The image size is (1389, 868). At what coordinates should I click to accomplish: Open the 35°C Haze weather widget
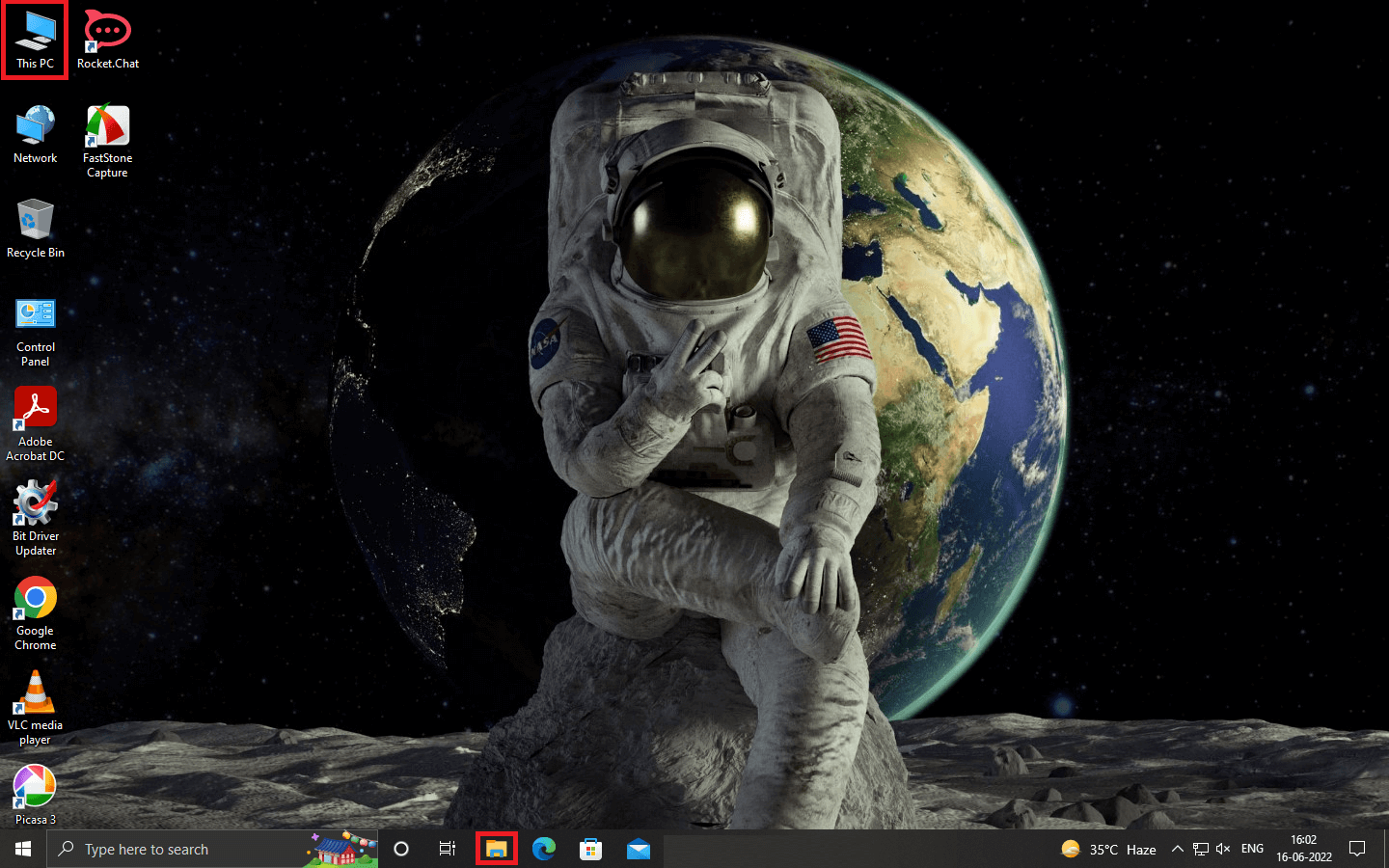point(1107,849)
